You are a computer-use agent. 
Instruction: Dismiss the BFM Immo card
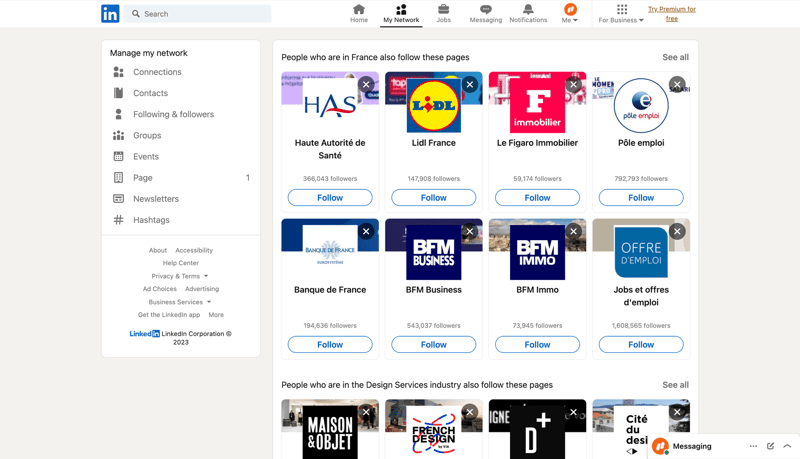(573, 231)
